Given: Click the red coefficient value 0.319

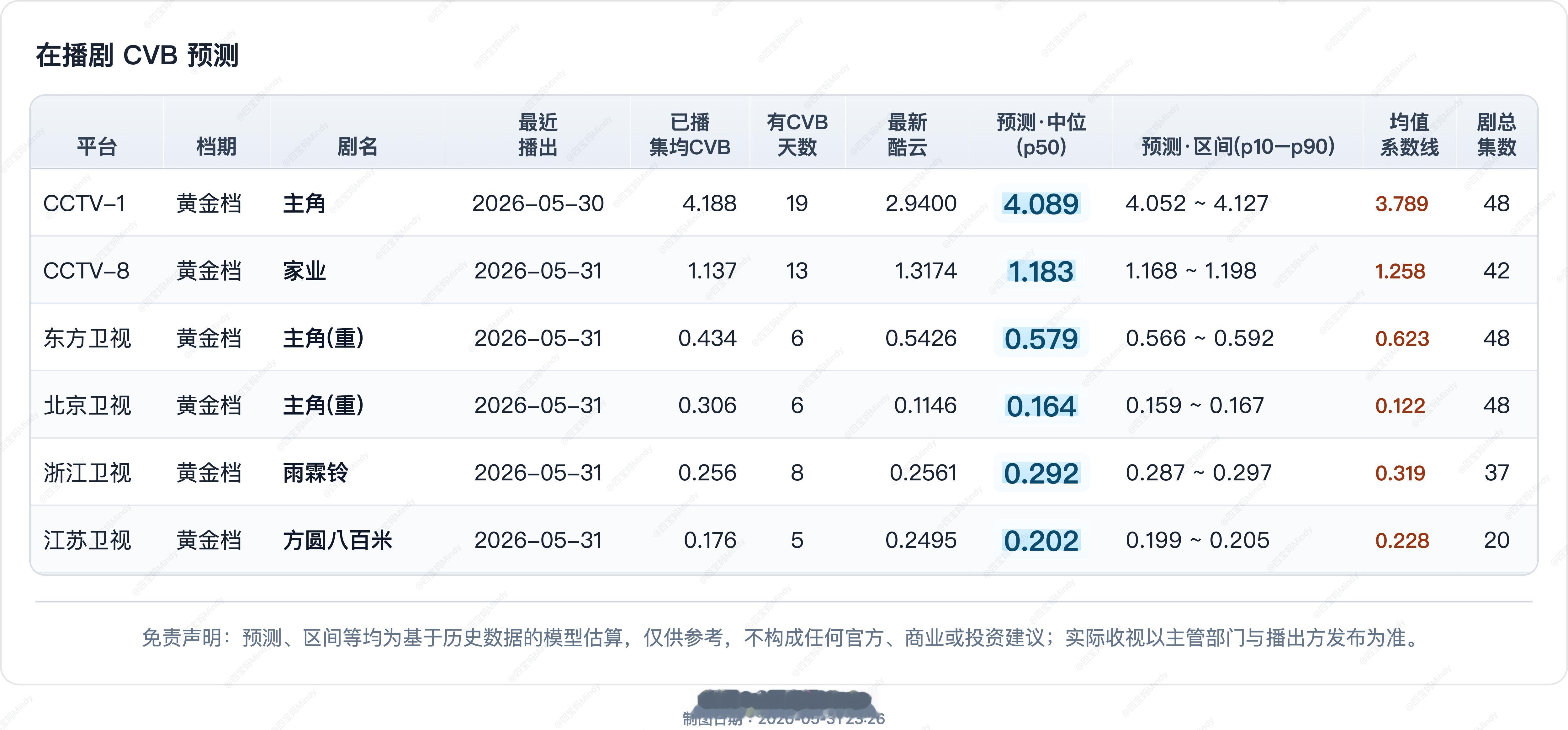Looking at the screenshot, I should coord(1400,474).
